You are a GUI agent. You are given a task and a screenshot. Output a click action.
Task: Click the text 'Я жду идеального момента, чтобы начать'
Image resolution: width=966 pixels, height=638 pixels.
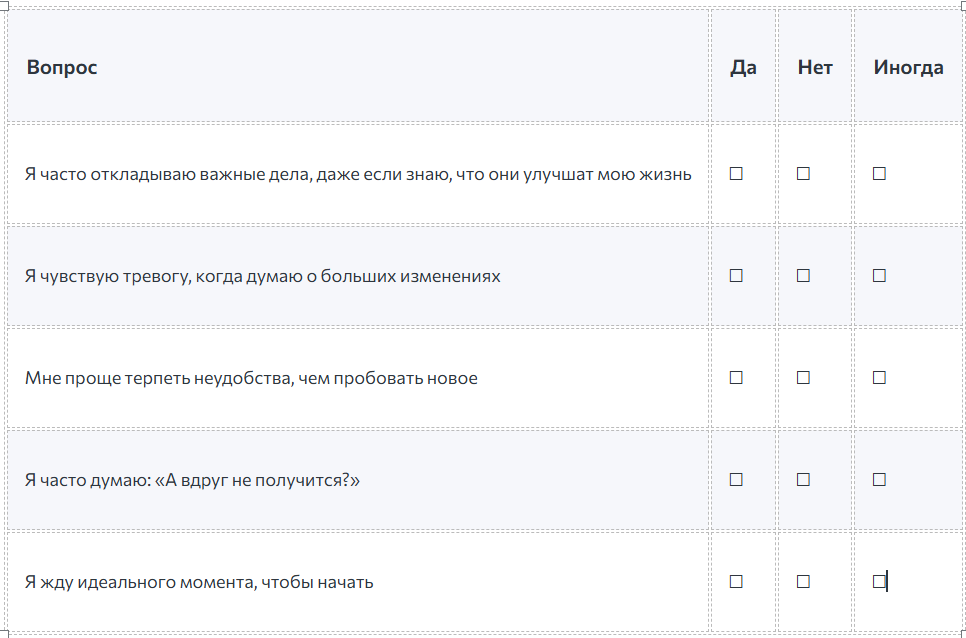(199, 582)
